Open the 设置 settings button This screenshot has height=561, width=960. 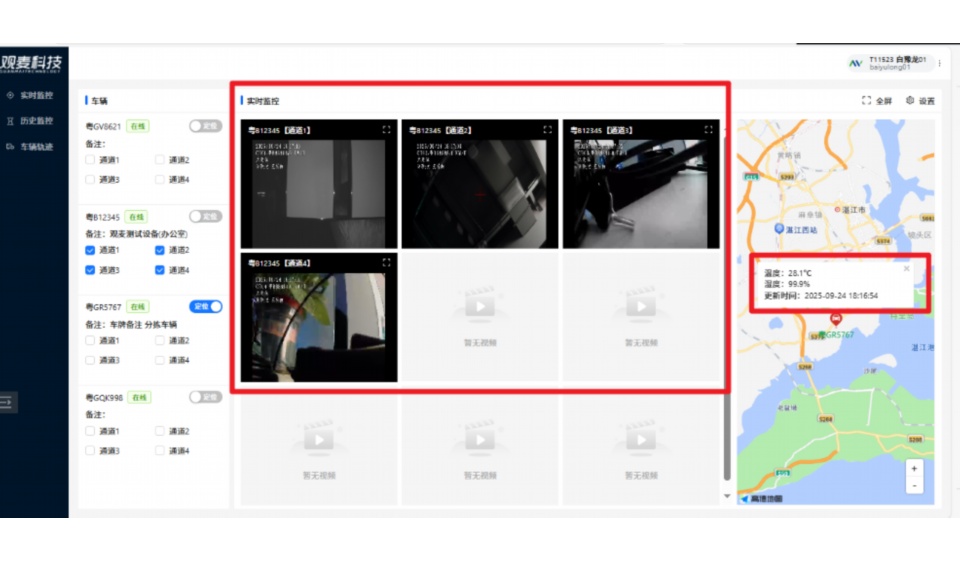point(920,101)
